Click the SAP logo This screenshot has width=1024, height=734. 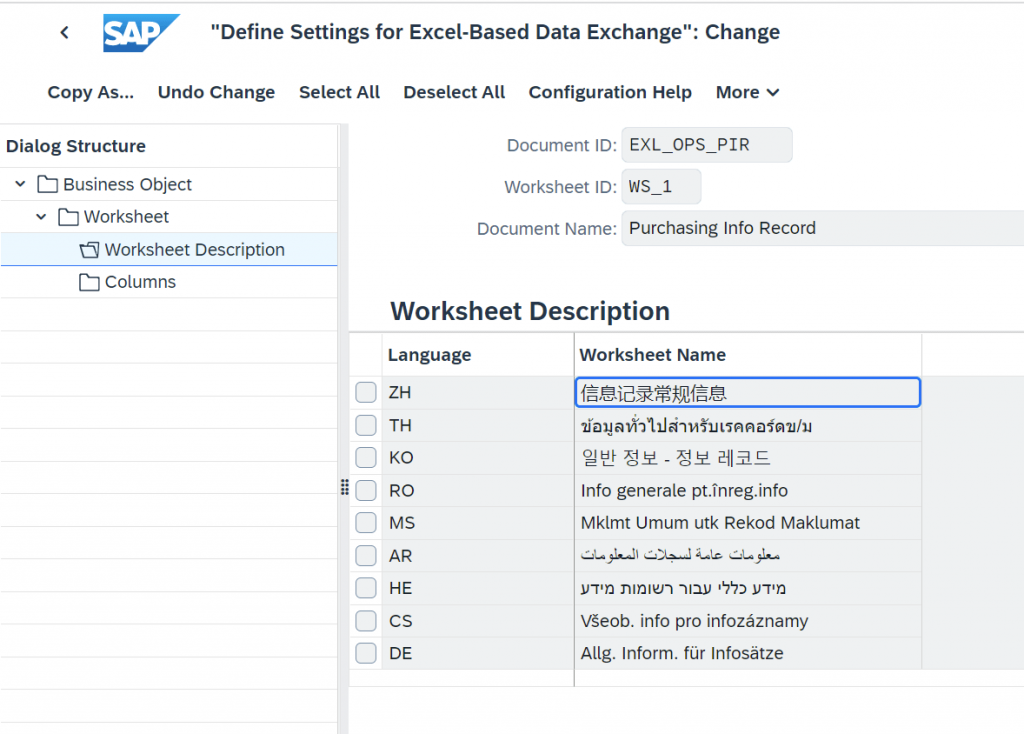click(140, 33)
